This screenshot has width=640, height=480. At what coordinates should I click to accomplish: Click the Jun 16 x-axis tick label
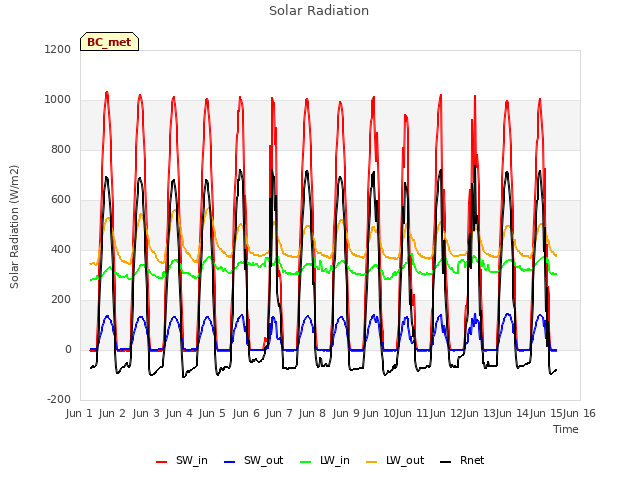point(579,413)
